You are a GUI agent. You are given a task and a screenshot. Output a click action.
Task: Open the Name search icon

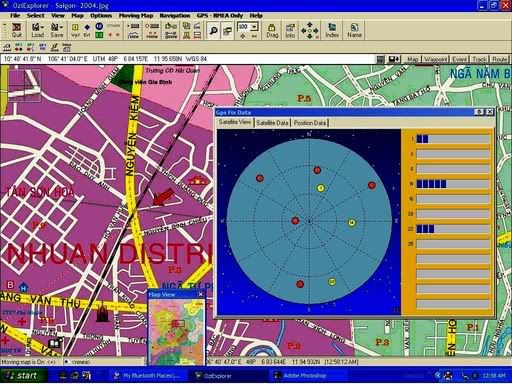pyautogui.click(x=354, y=30)
